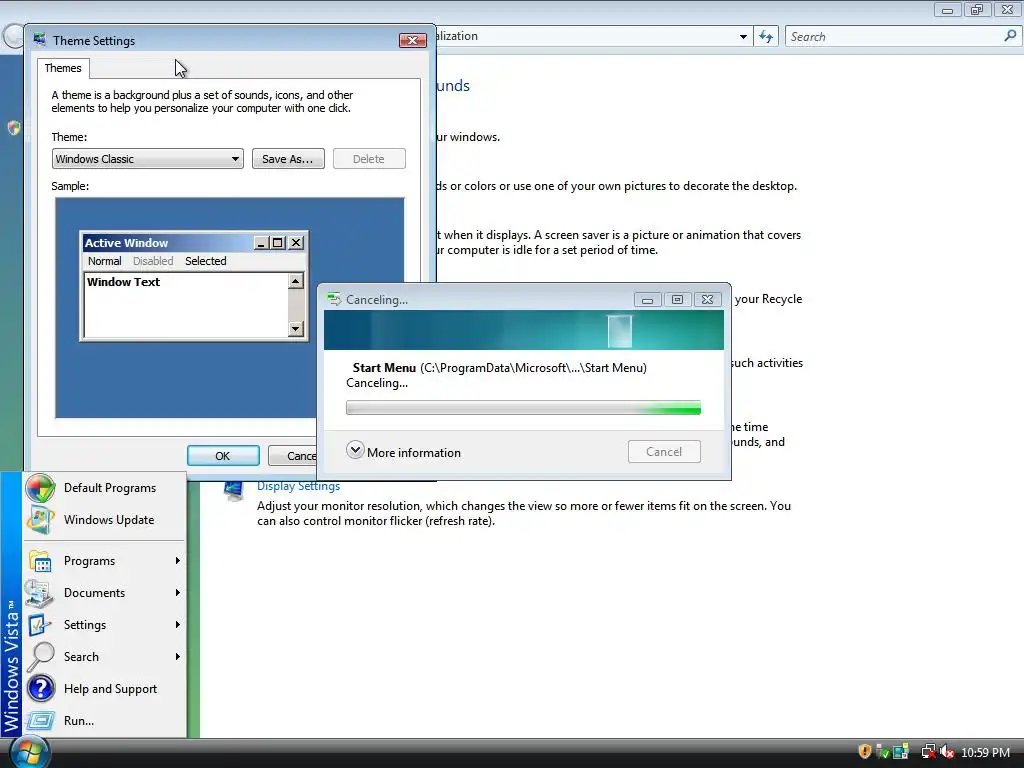Viewport: 1024px width, 768px height.
Task: Click the Documents icon in Start menu
Action: tap(39, 593)
